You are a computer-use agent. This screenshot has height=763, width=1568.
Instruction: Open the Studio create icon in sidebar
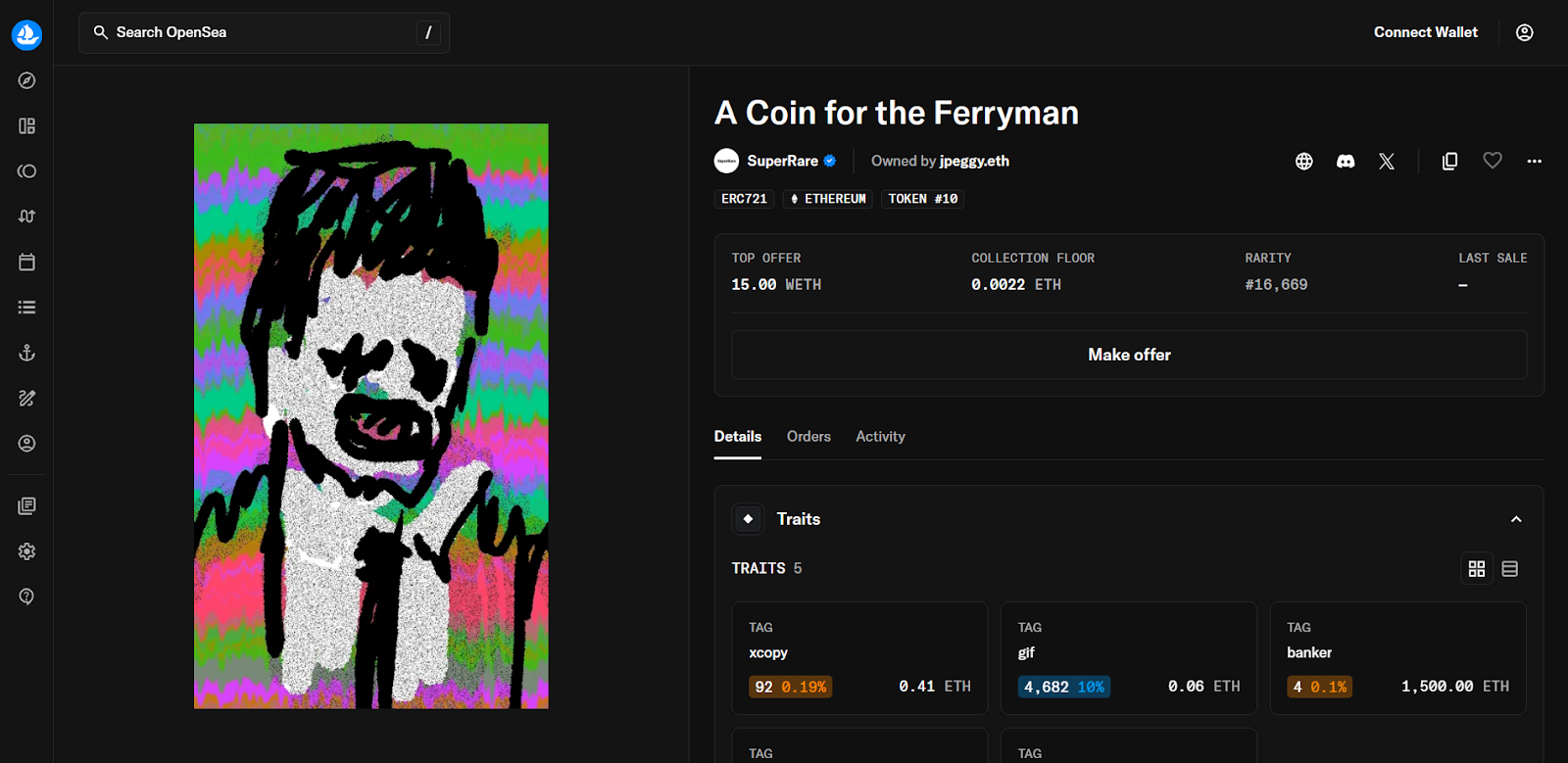tap(25, 398)
